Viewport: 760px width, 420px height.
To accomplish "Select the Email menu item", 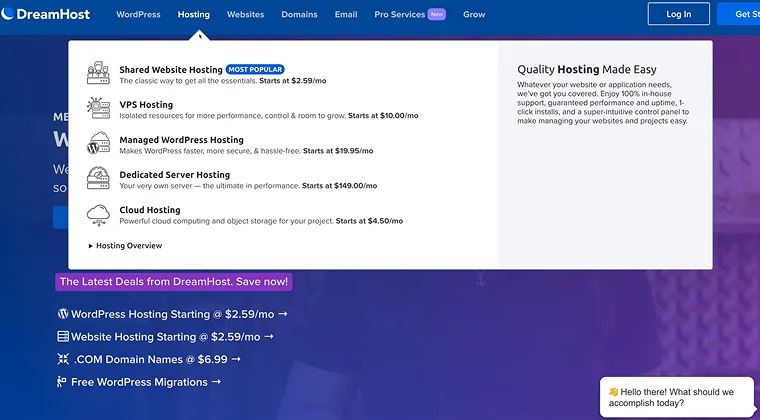I will pyautogui.click(x=346, y=15).
